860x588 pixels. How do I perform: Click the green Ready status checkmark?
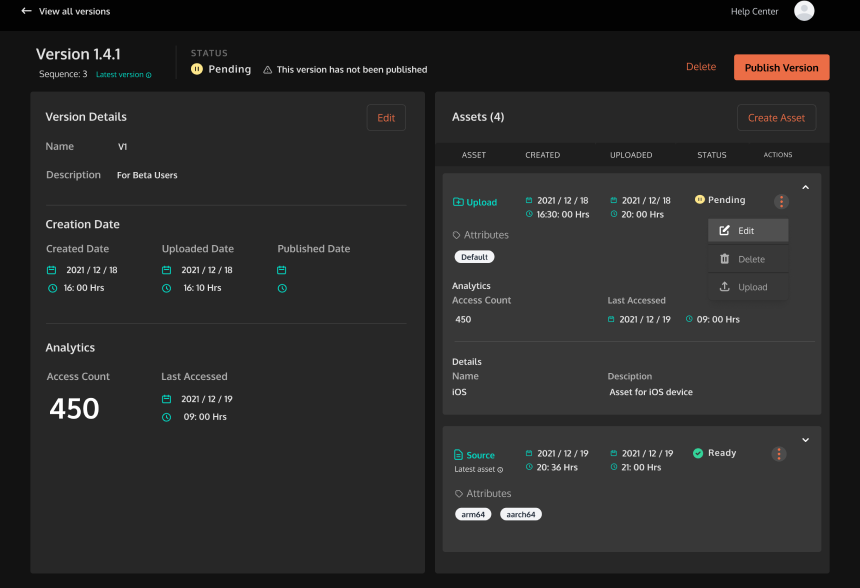click(x=698, y=453)
